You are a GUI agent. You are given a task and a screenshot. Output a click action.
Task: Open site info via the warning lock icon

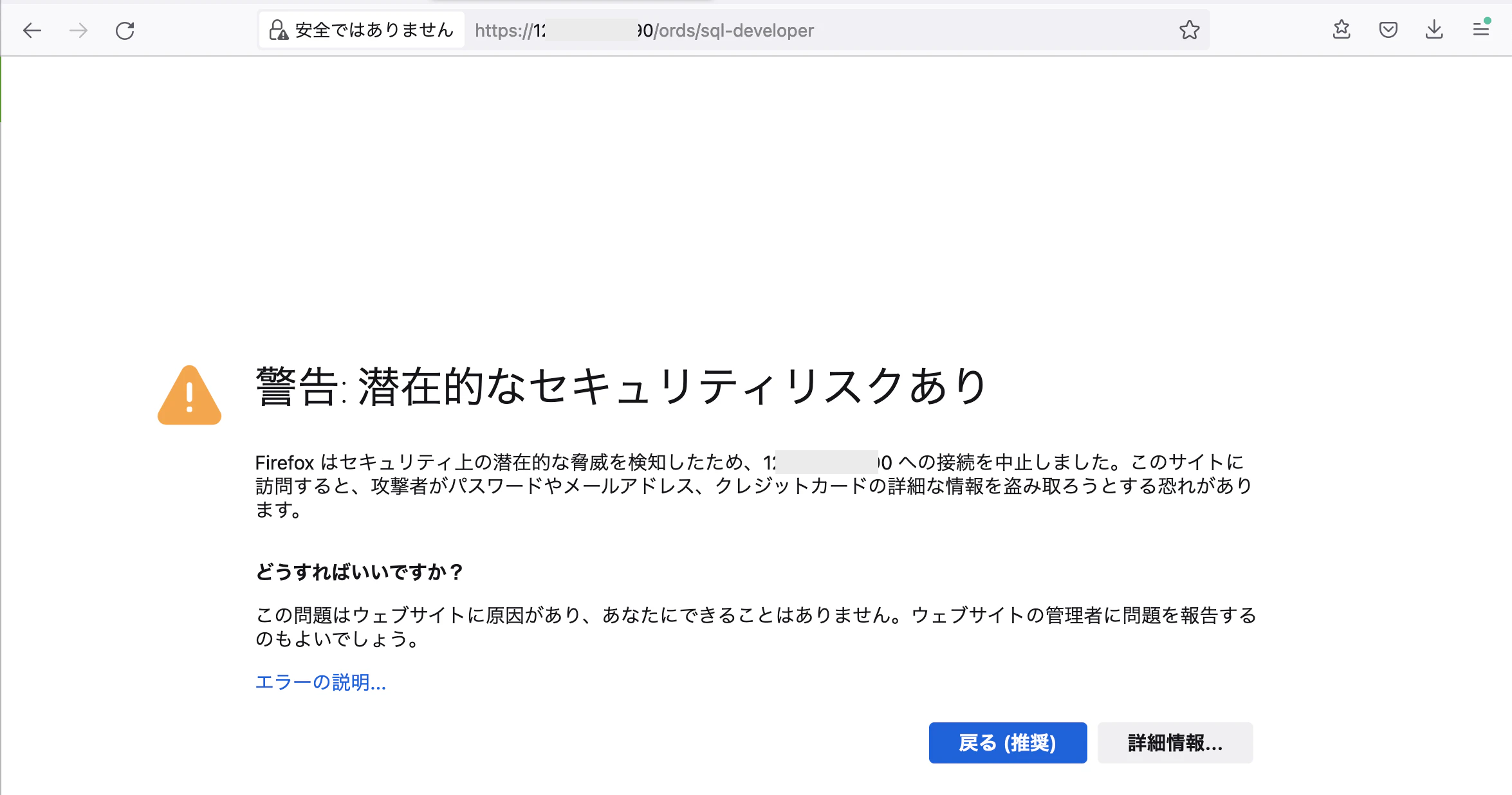tap(278, 30)
